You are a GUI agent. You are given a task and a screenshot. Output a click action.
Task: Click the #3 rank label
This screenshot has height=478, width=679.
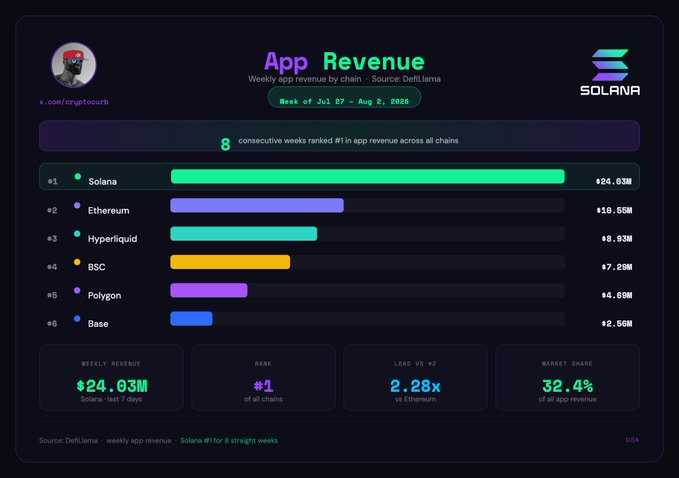pyautogui.click(x=52, y=239)
